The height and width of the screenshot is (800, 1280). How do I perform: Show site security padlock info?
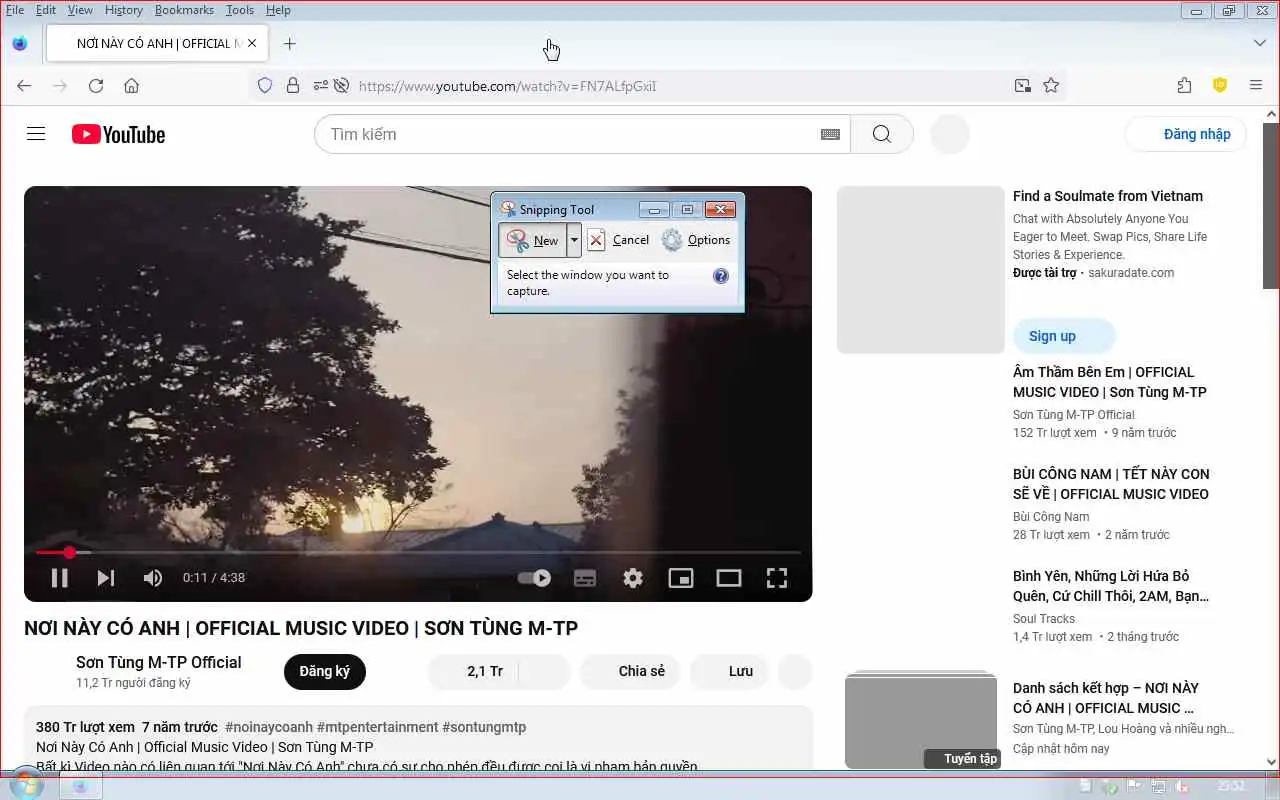pos(293,86)
